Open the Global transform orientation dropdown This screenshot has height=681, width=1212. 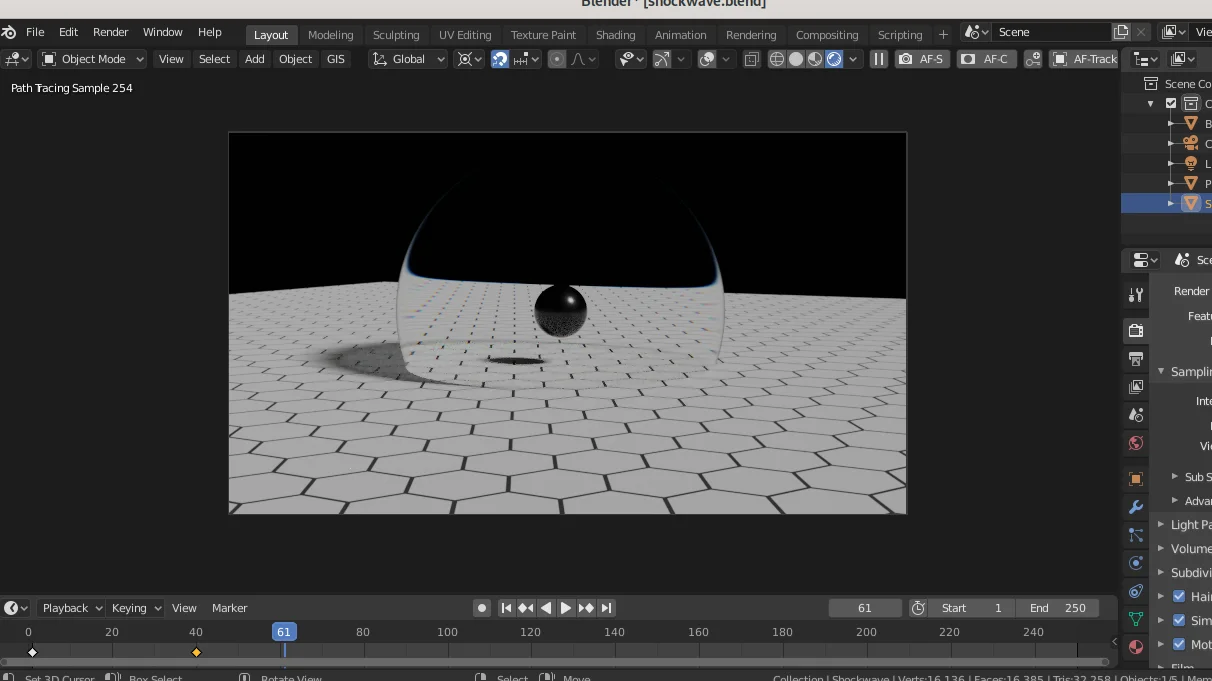pyautogui.click(x=408, y=59)
